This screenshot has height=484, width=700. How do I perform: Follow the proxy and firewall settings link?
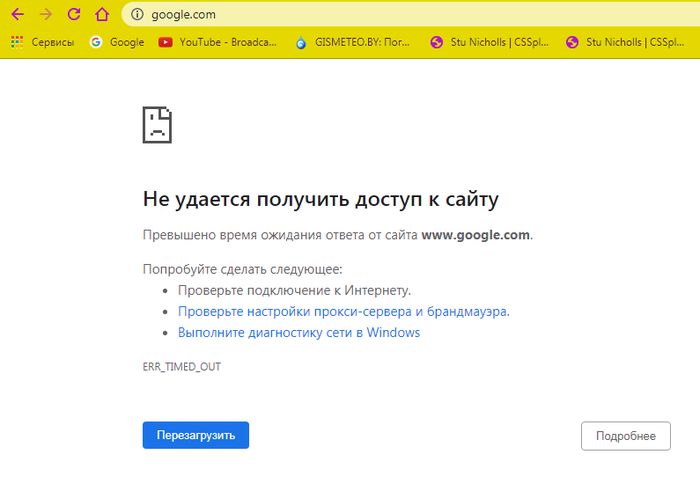click(343, 311)
